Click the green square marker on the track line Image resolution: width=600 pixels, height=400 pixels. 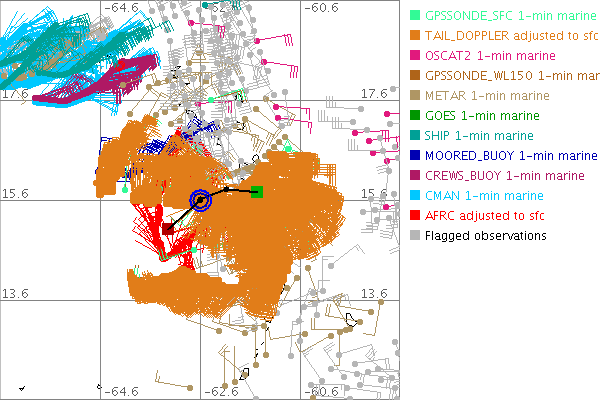257,191
